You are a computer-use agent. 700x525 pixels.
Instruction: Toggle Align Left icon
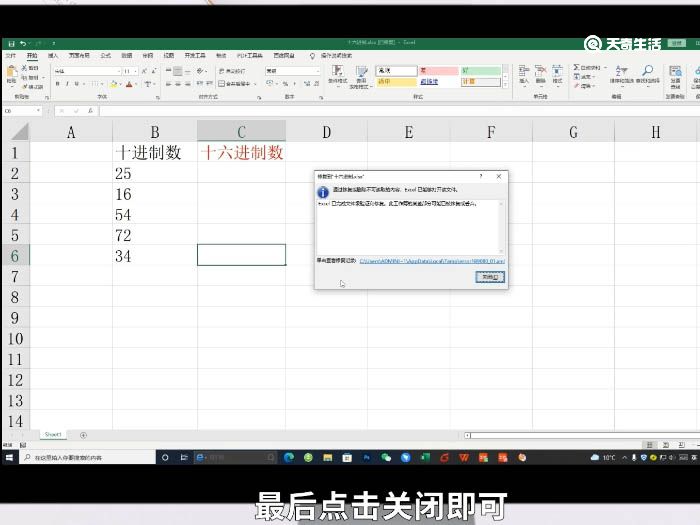point(168,83)
